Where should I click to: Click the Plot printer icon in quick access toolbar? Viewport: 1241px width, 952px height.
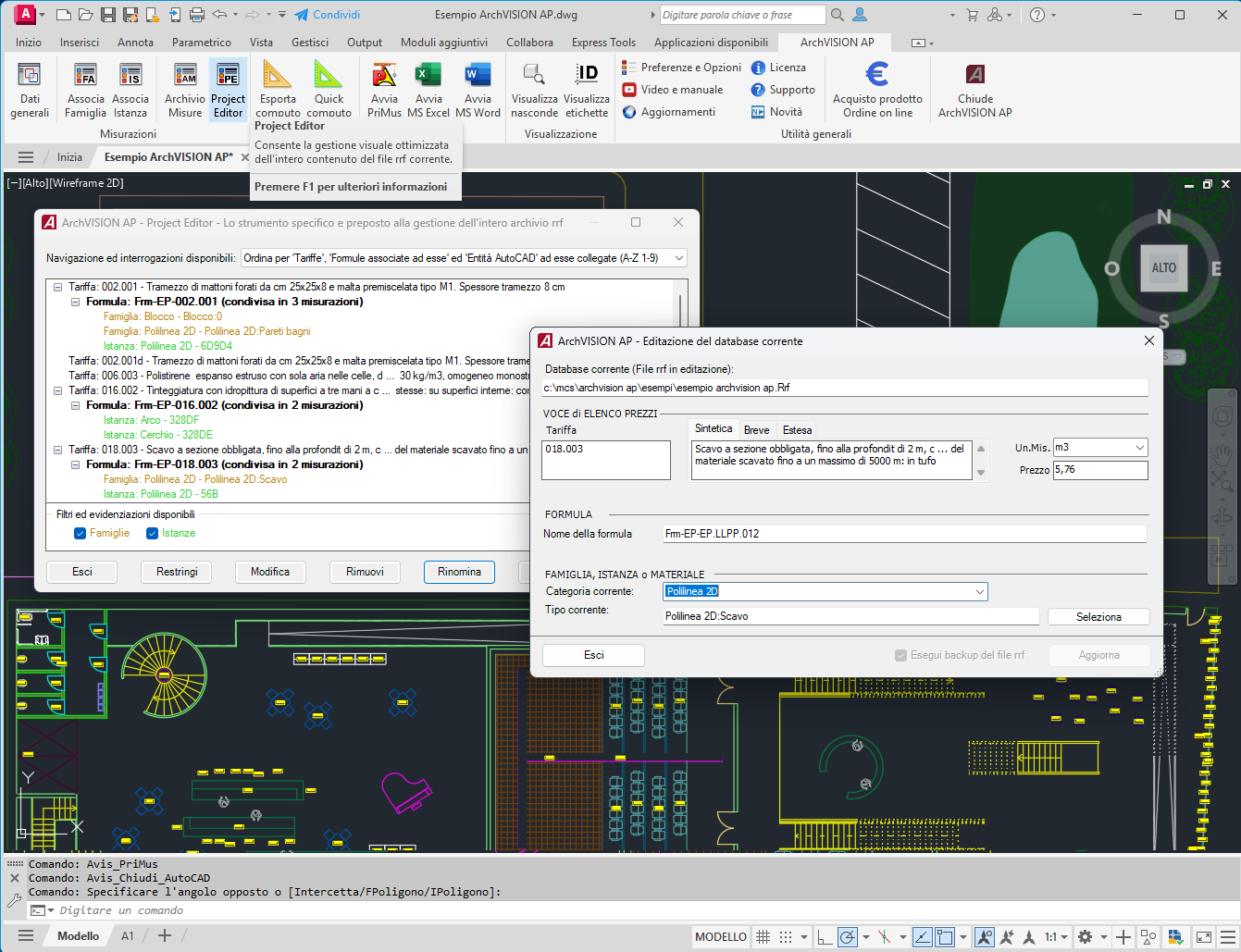pos(196,15)
